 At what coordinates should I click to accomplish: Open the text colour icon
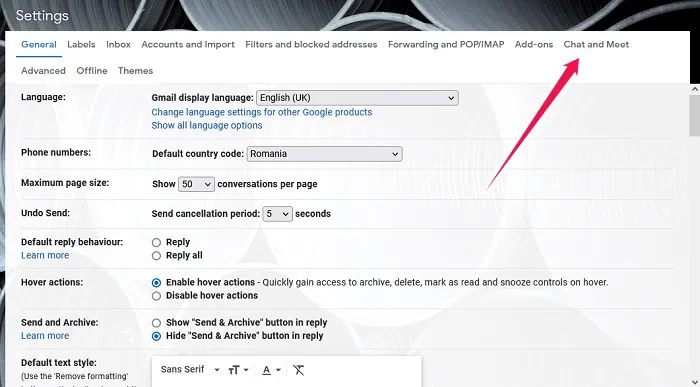pos(271,370)
